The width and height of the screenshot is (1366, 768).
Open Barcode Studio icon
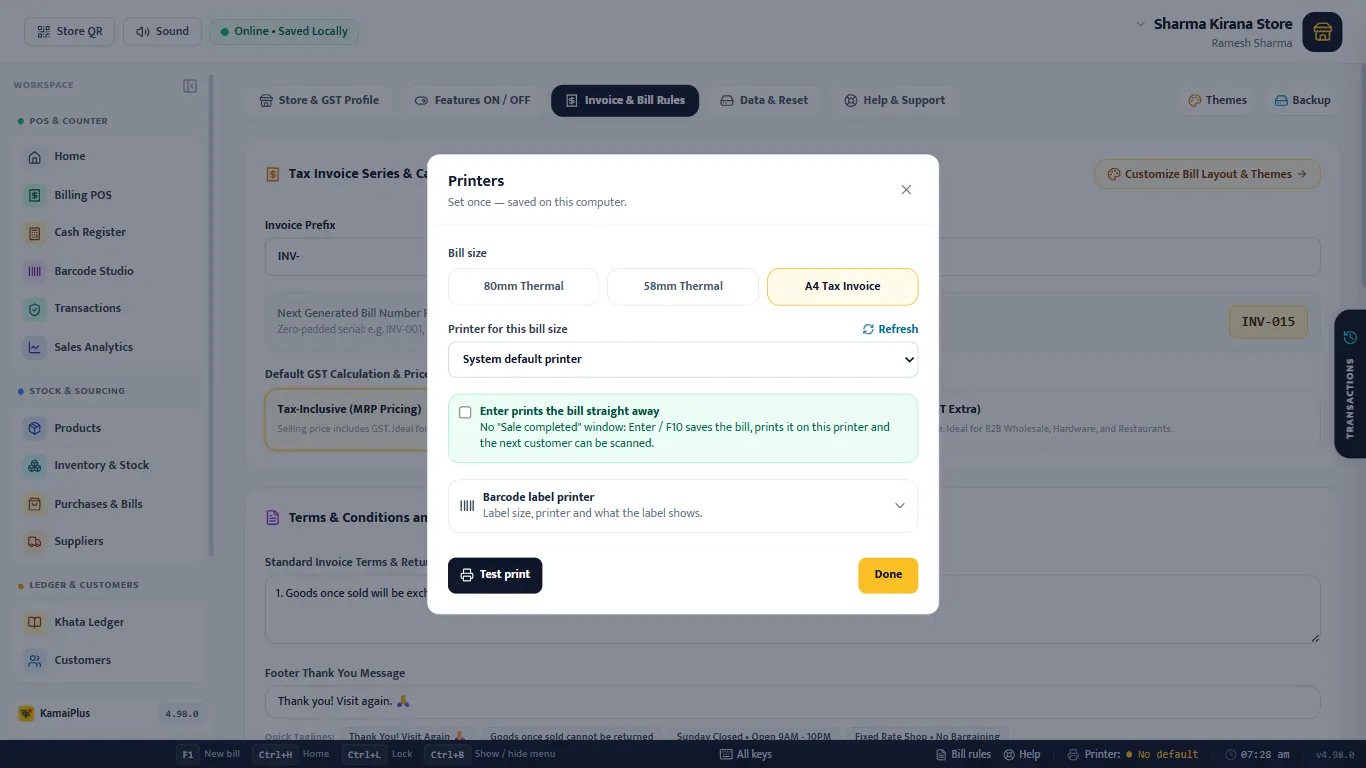35,271
